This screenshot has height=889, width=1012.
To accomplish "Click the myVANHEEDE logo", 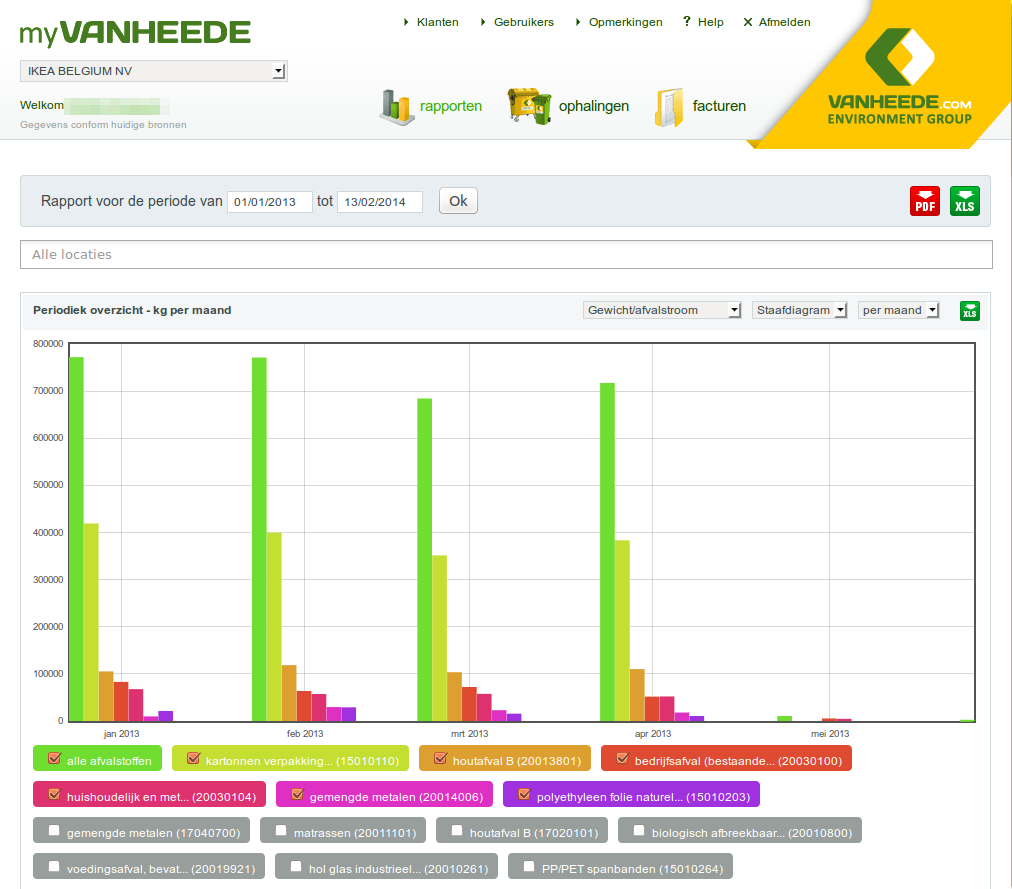I will tap(135, 33).
